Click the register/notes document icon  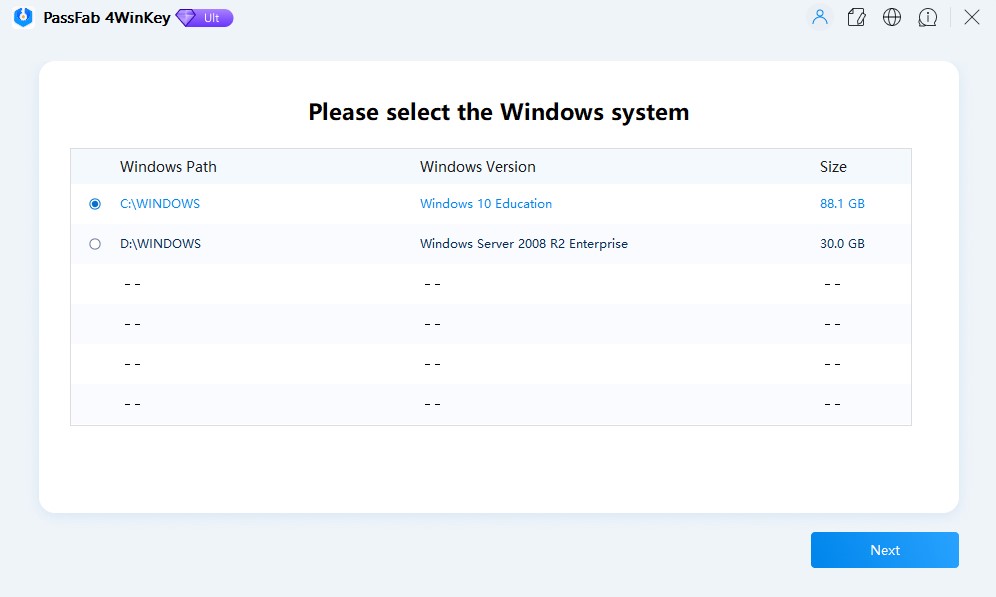click(x=856, y=17)
